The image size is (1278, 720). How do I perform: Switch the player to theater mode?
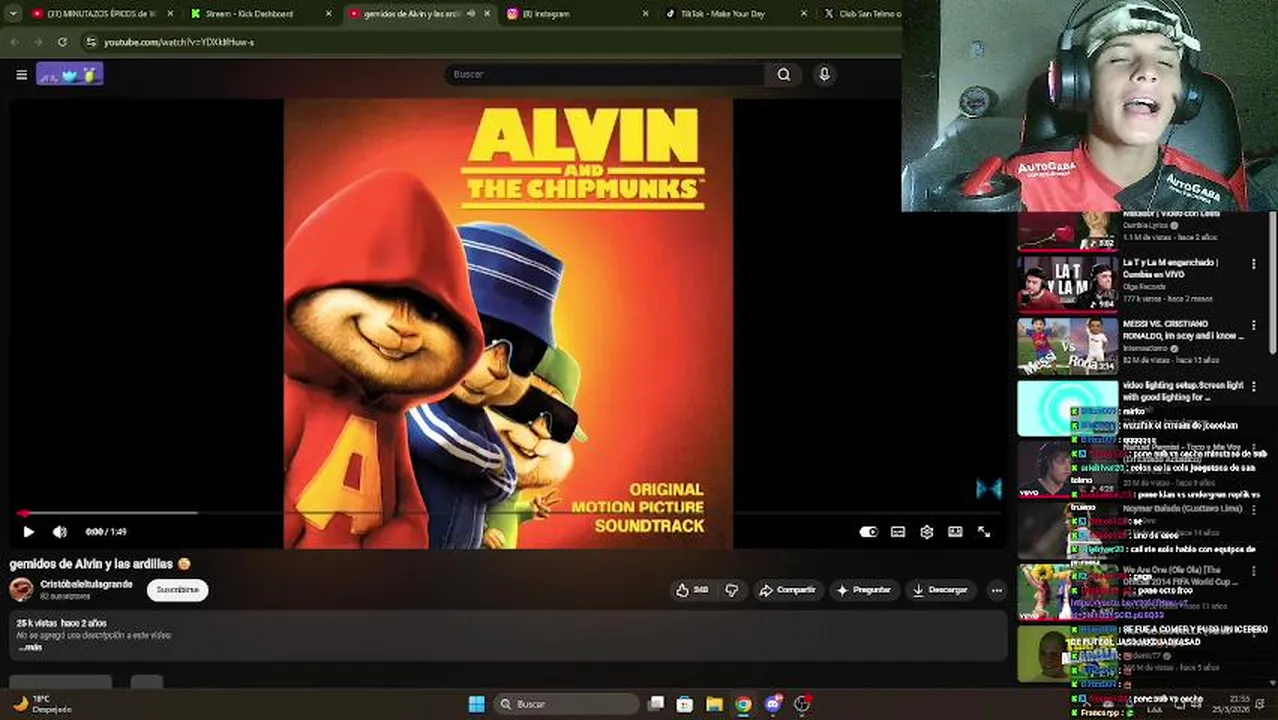coord(955,532)
